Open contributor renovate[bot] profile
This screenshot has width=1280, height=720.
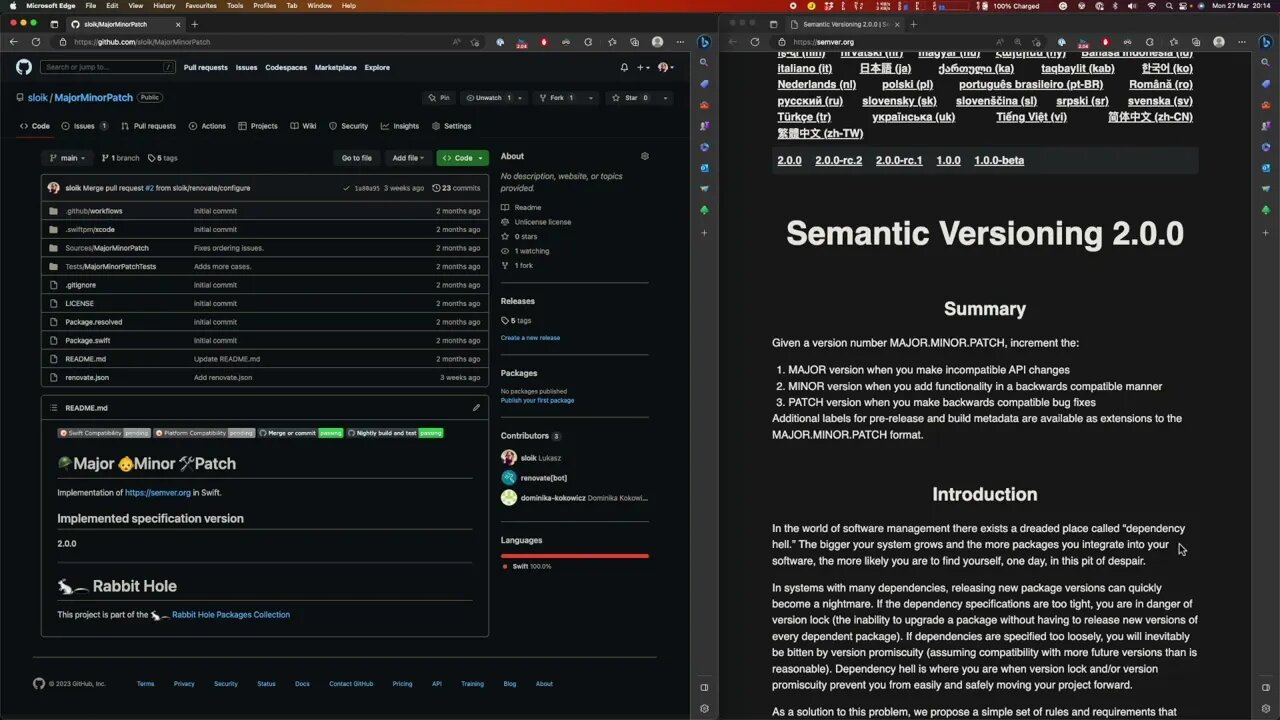coord(543,478)
